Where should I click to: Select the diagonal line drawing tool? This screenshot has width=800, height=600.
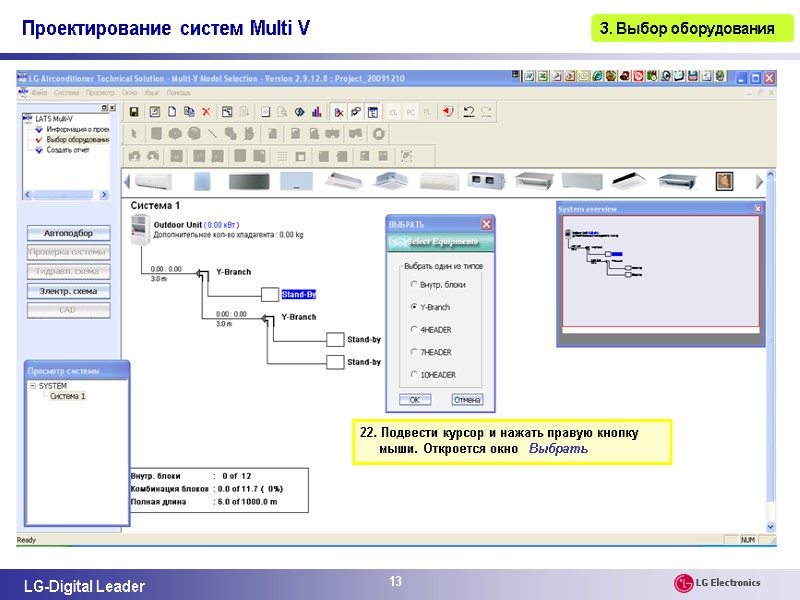pyautogui.click(x=212, y=134)
